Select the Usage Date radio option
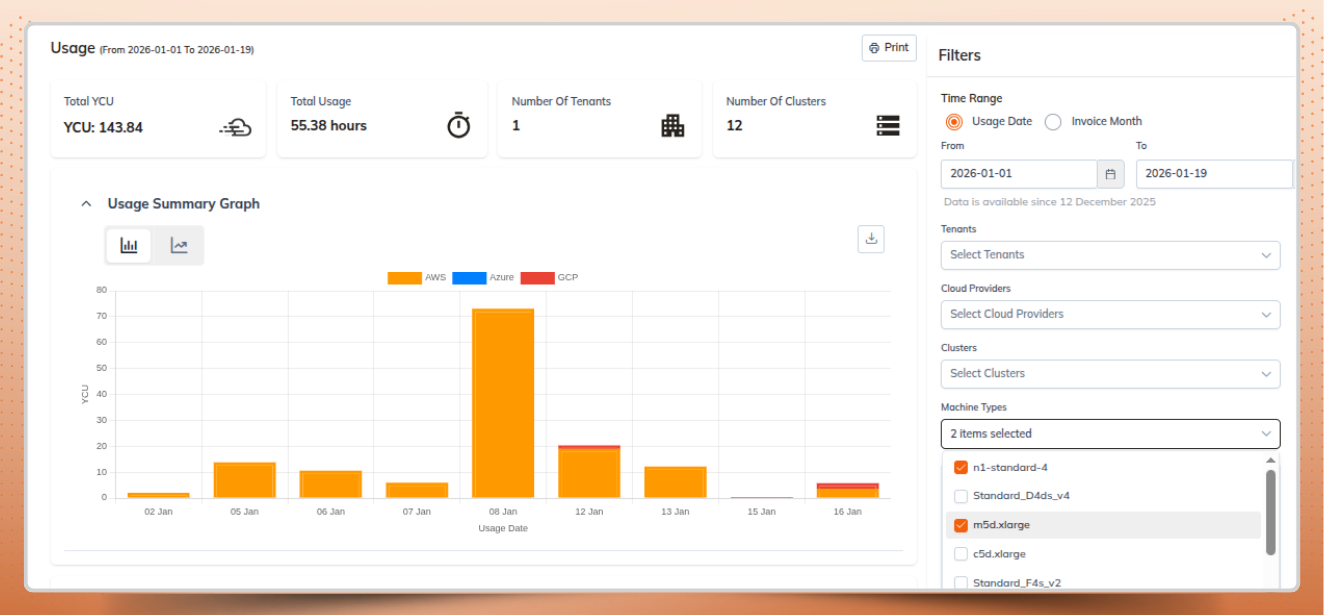This screenshot has width=1324, height=615. pos(954,122)
